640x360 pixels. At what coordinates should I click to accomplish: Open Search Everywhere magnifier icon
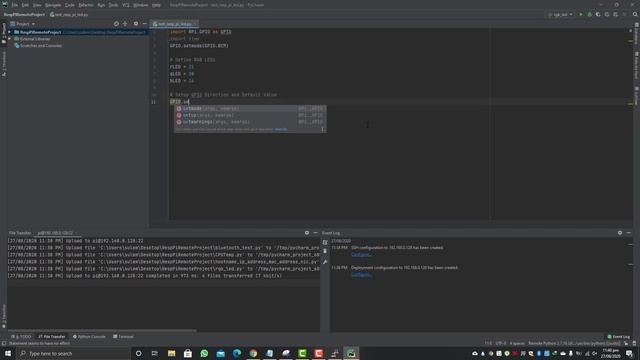point(635,14)
